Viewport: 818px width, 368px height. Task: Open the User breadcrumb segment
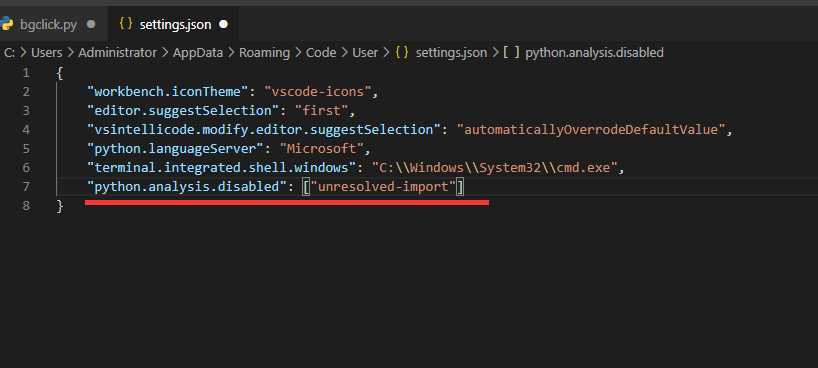(365, 53)
